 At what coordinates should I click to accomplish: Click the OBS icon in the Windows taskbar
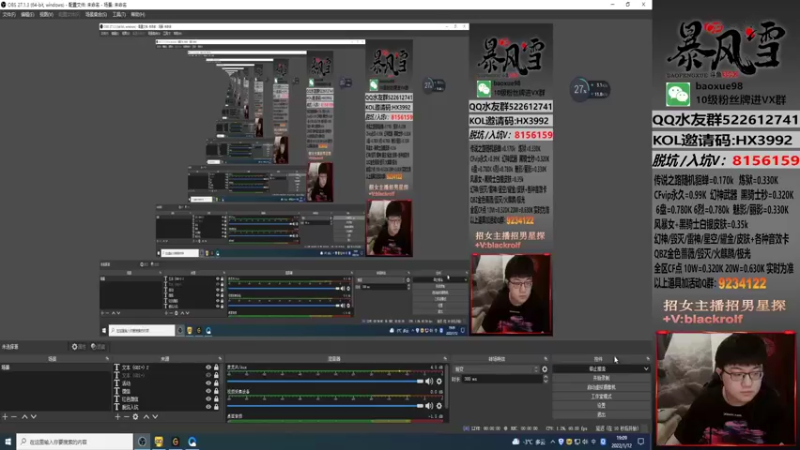pyautogui.click(x=142, y=441)
